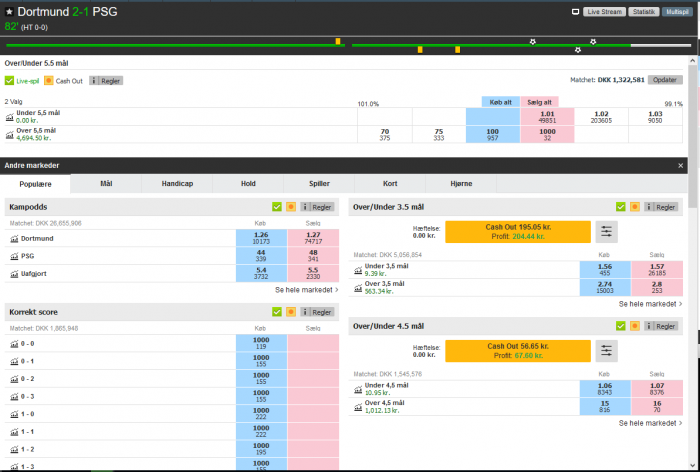The width and height of the screenshot is (700, 472).
Task: Switch to the Handicap tab
Action: point(177,184)
